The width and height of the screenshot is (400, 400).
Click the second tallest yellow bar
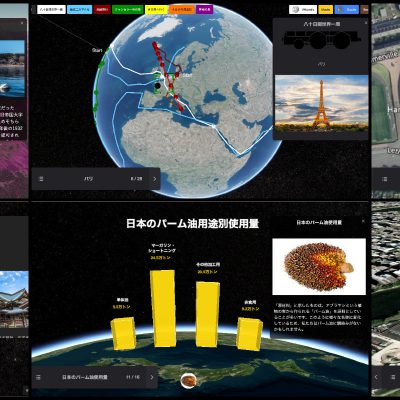click(x=207, y=314)
